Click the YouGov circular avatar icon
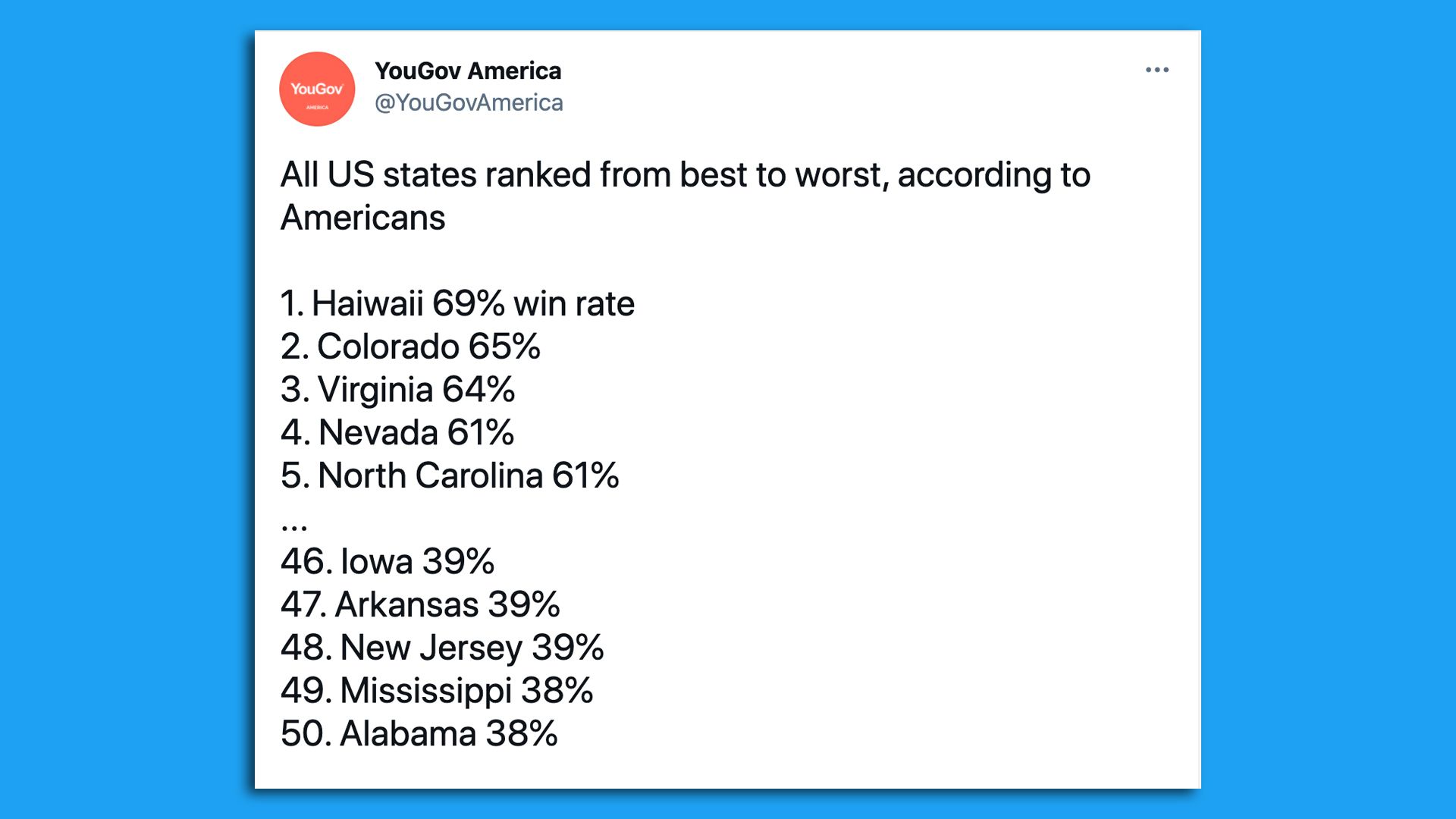The image size is (1456, 819). (x=317, y=89)
